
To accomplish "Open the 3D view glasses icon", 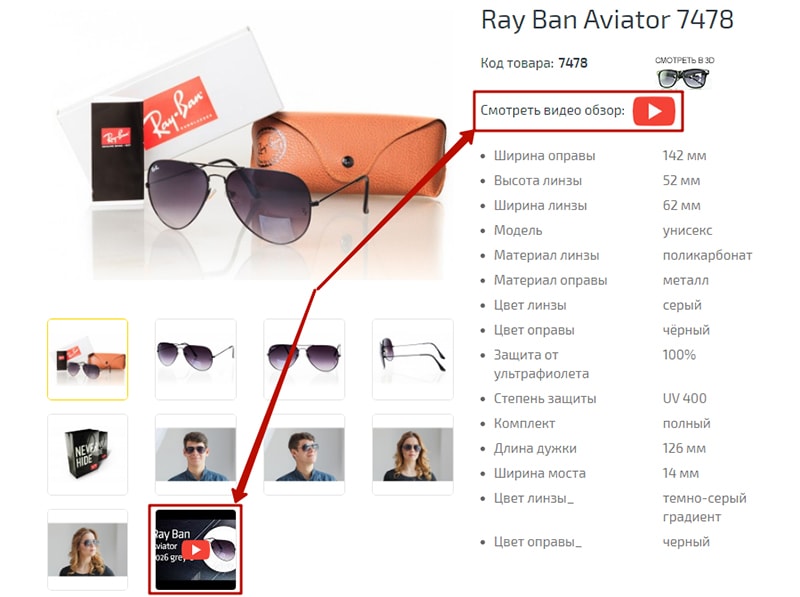I will 683,78.
